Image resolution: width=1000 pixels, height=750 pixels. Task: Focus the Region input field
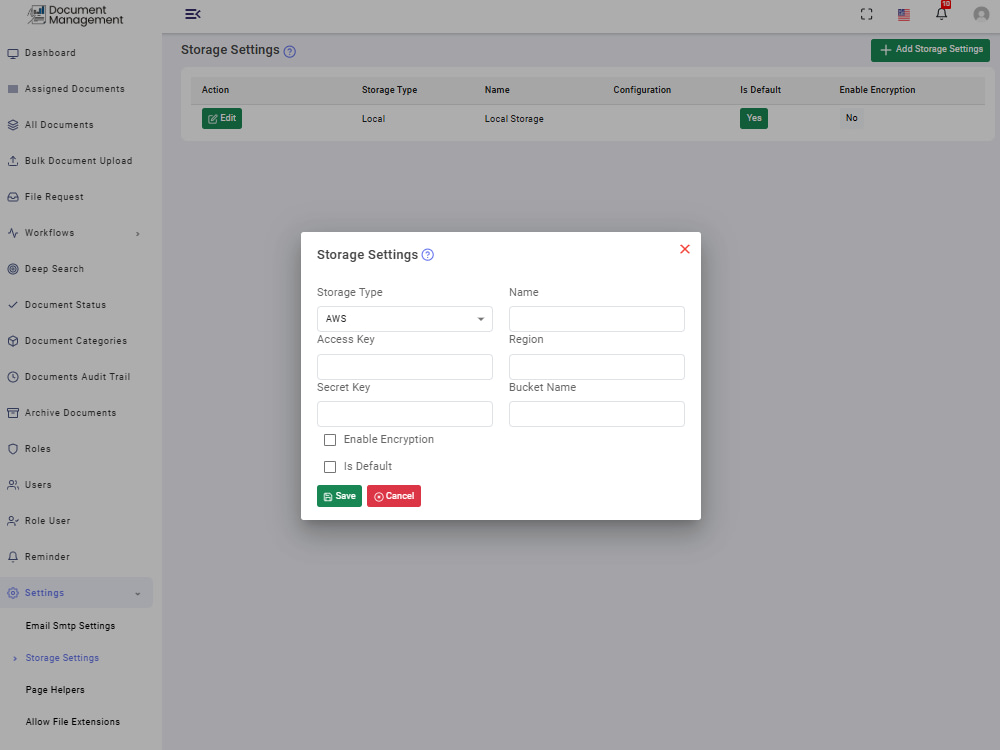coord(597,367)
